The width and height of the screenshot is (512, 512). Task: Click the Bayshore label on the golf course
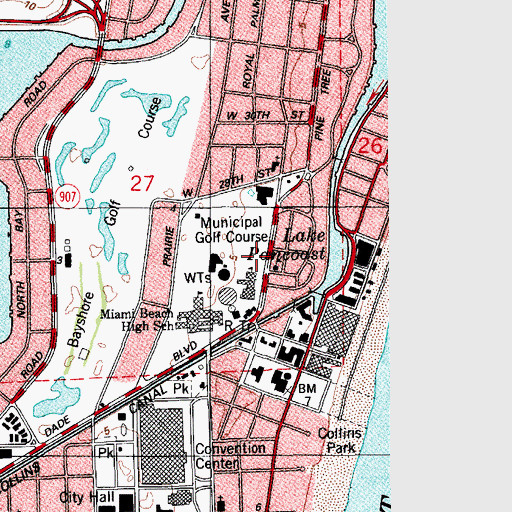[80, 319]
